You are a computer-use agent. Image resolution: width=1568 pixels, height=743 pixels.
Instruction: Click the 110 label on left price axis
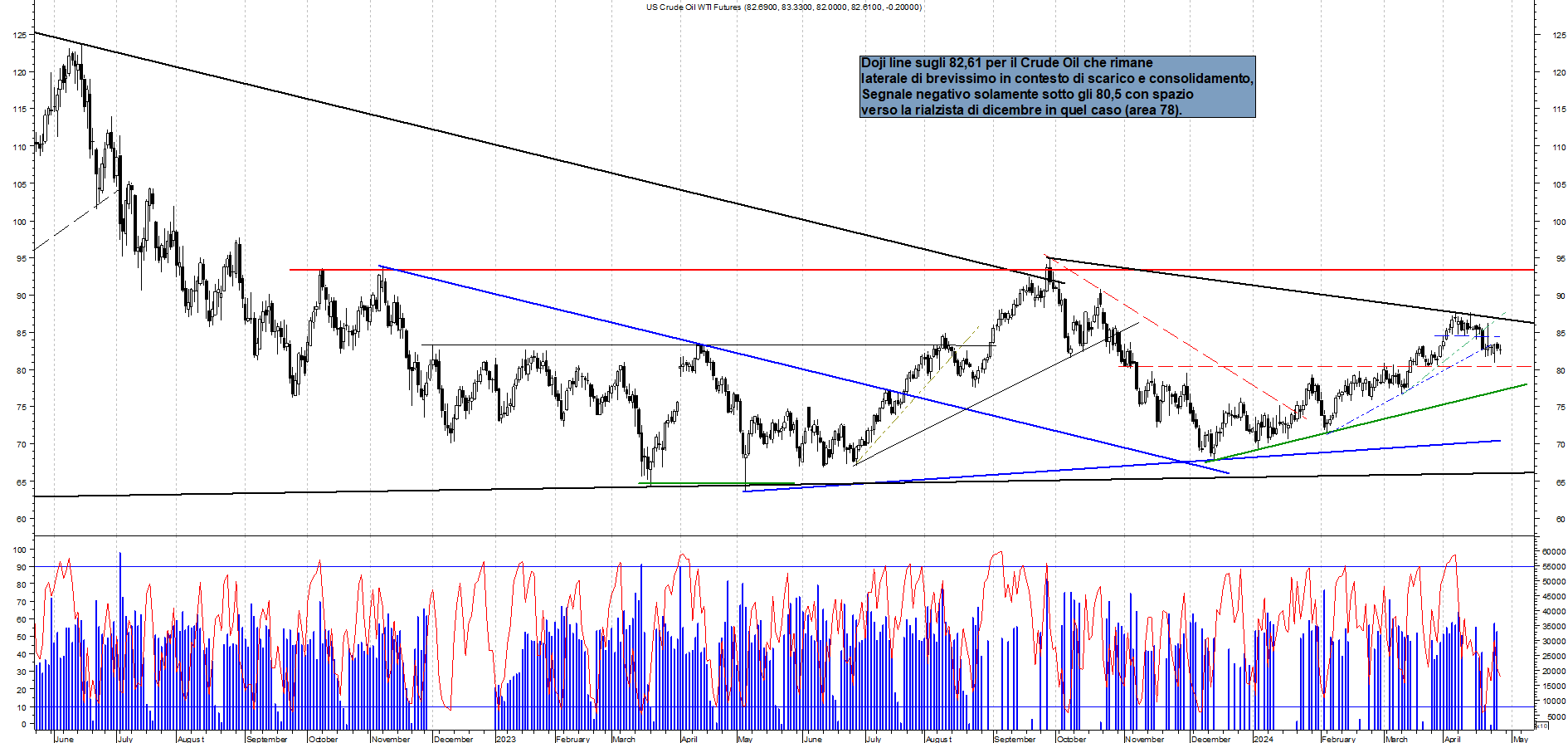[20, 147]
